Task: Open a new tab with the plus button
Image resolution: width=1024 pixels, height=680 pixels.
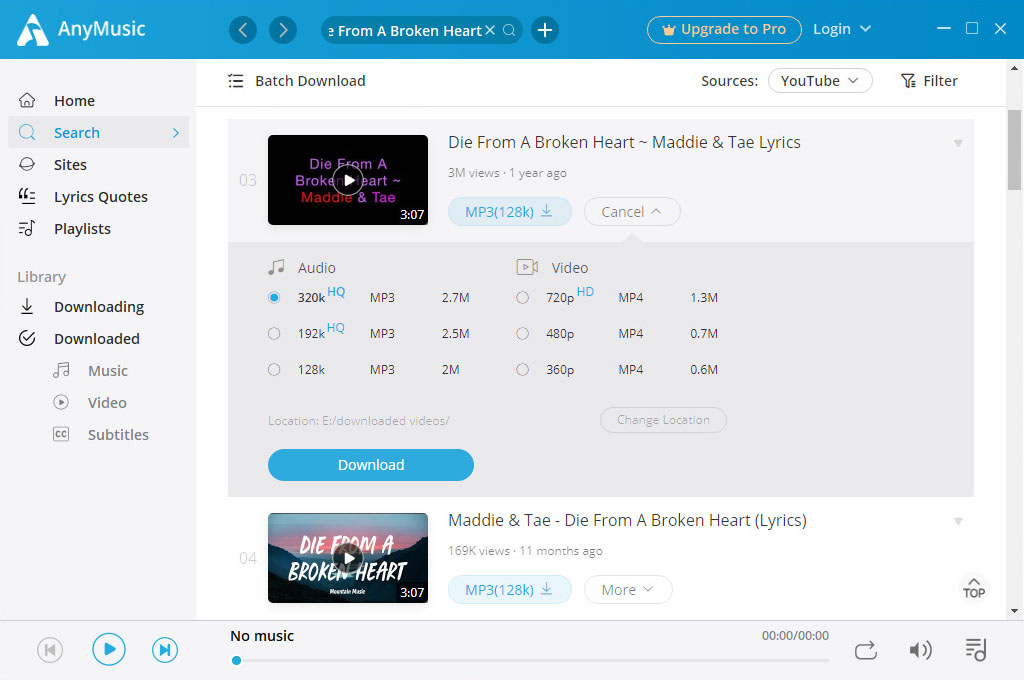Action: [545, 30]
